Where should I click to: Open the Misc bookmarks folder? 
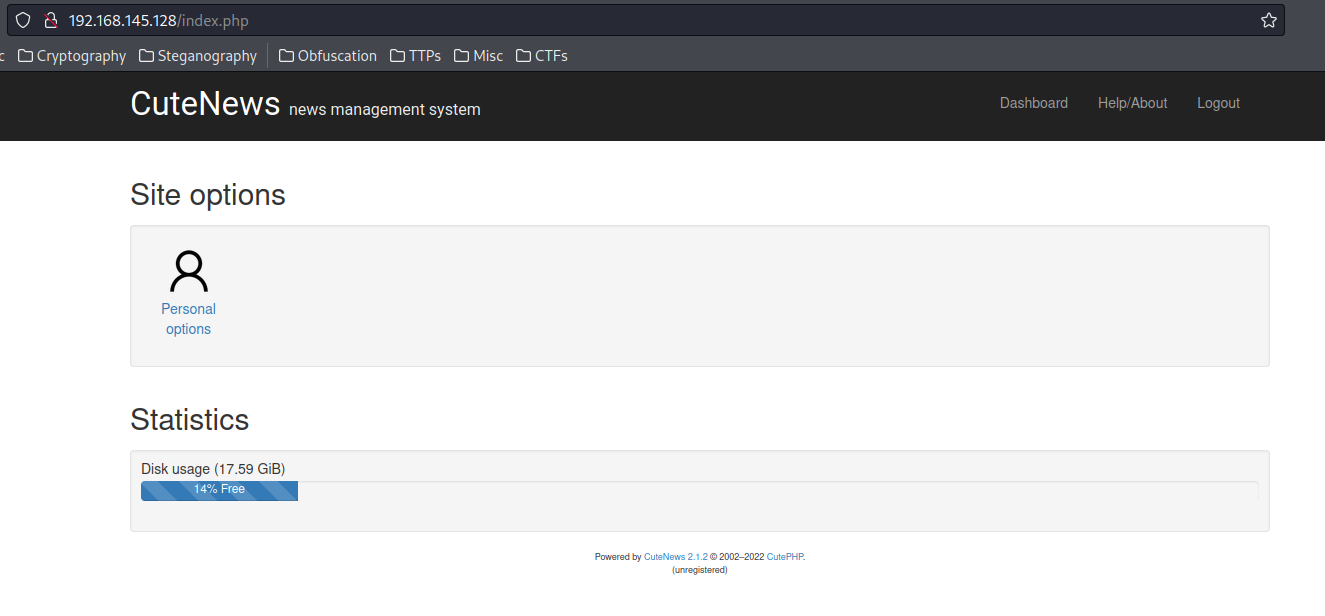pos(479,56)
